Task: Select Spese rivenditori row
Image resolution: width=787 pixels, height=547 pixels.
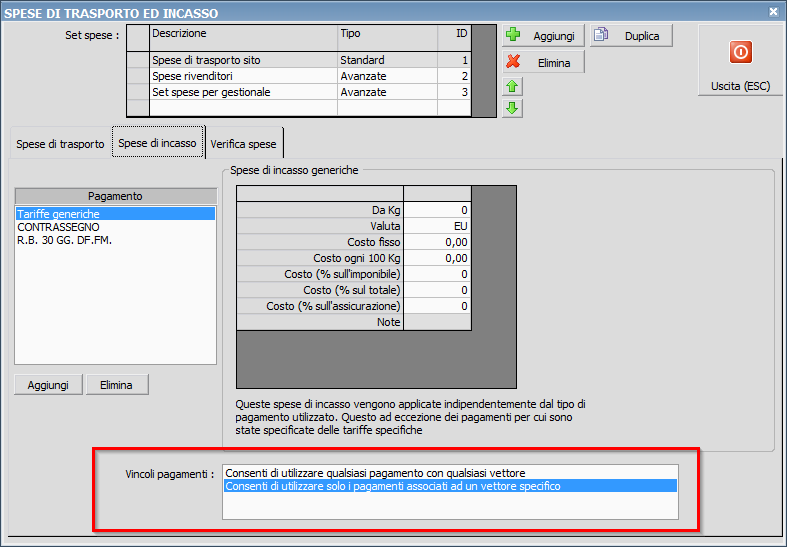Action: point(298,76)
